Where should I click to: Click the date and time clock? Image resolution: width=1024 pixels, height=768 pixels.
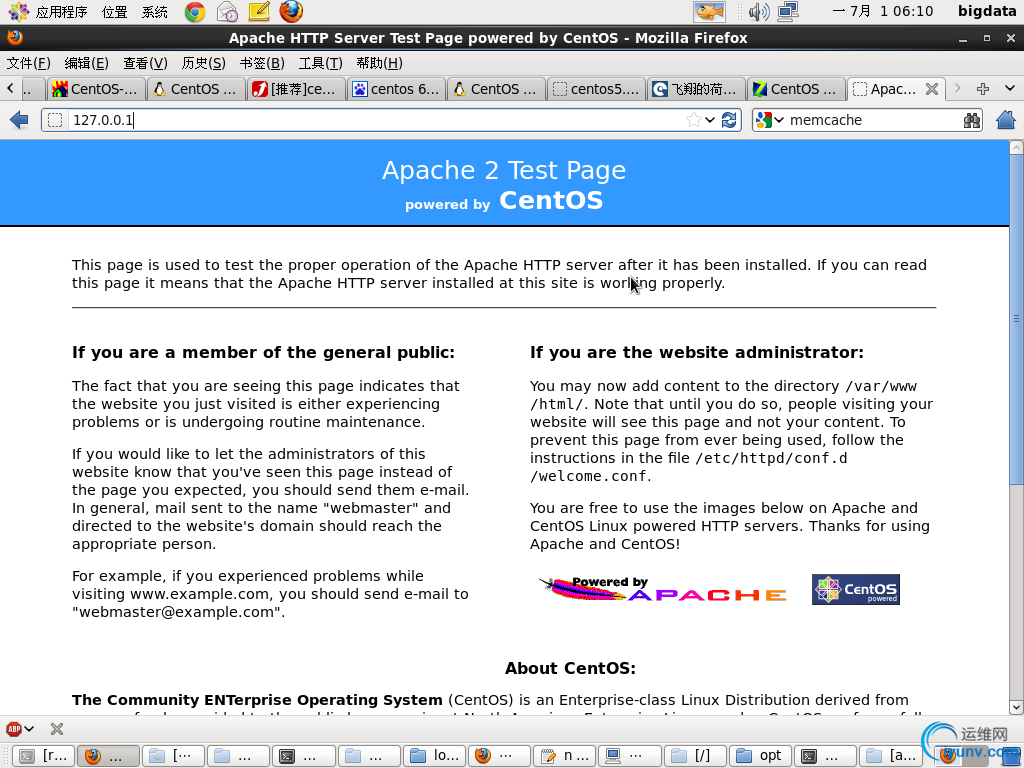(x=883, y=12)
